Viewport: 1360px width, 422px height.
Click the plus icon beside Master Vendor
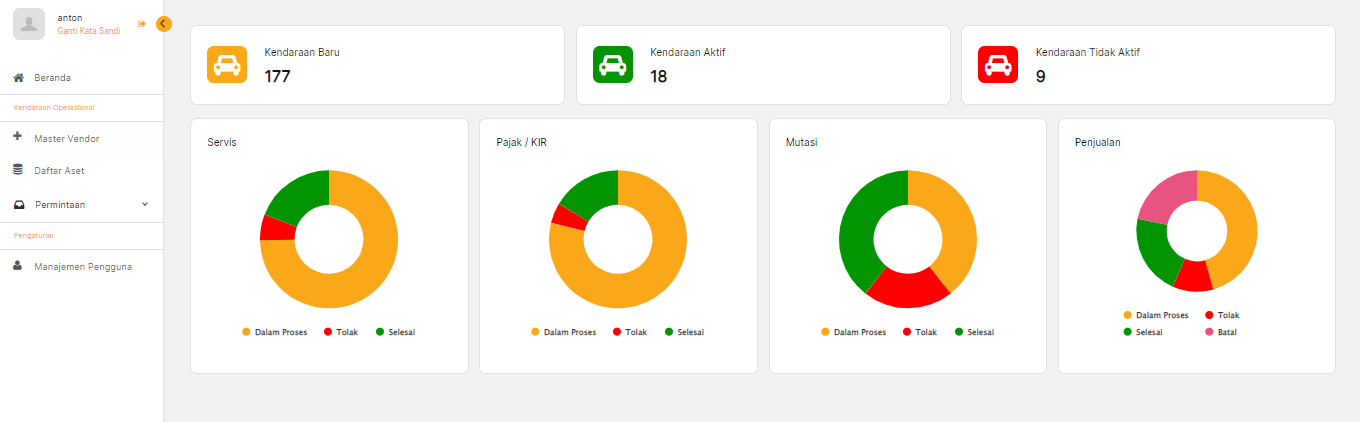click(18, 138)
